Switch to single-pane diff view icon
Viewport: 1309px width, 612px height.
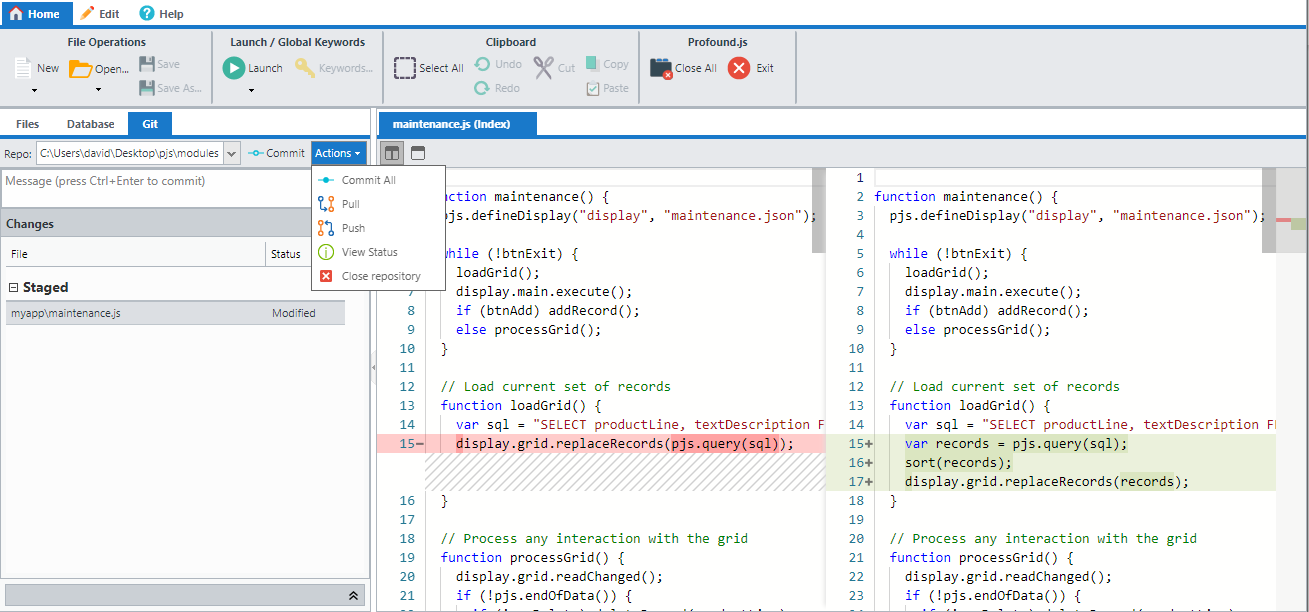417,152
